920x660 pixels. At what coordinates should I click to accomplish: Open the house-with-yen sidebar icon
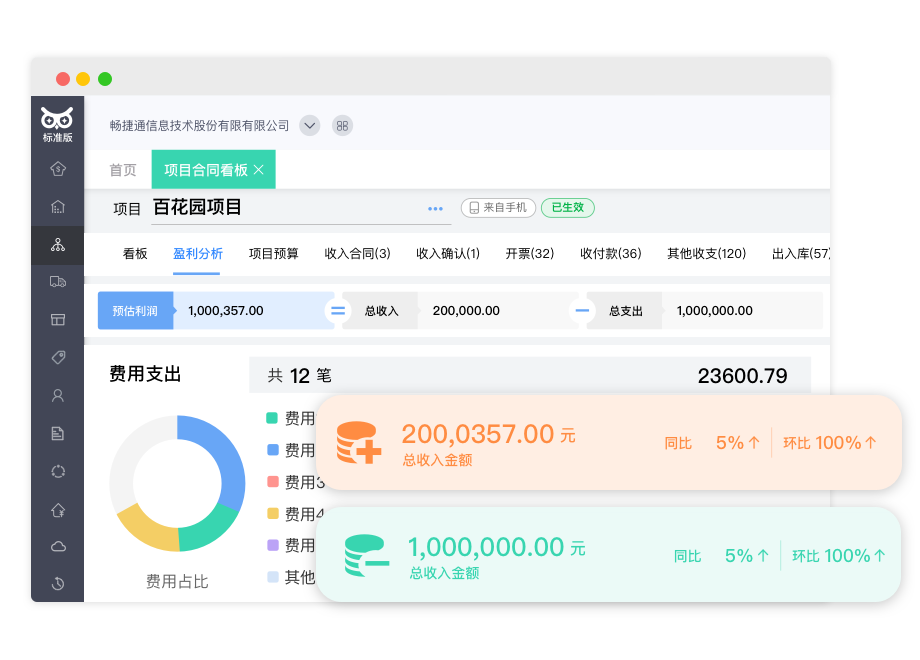(x=58, y=510)
